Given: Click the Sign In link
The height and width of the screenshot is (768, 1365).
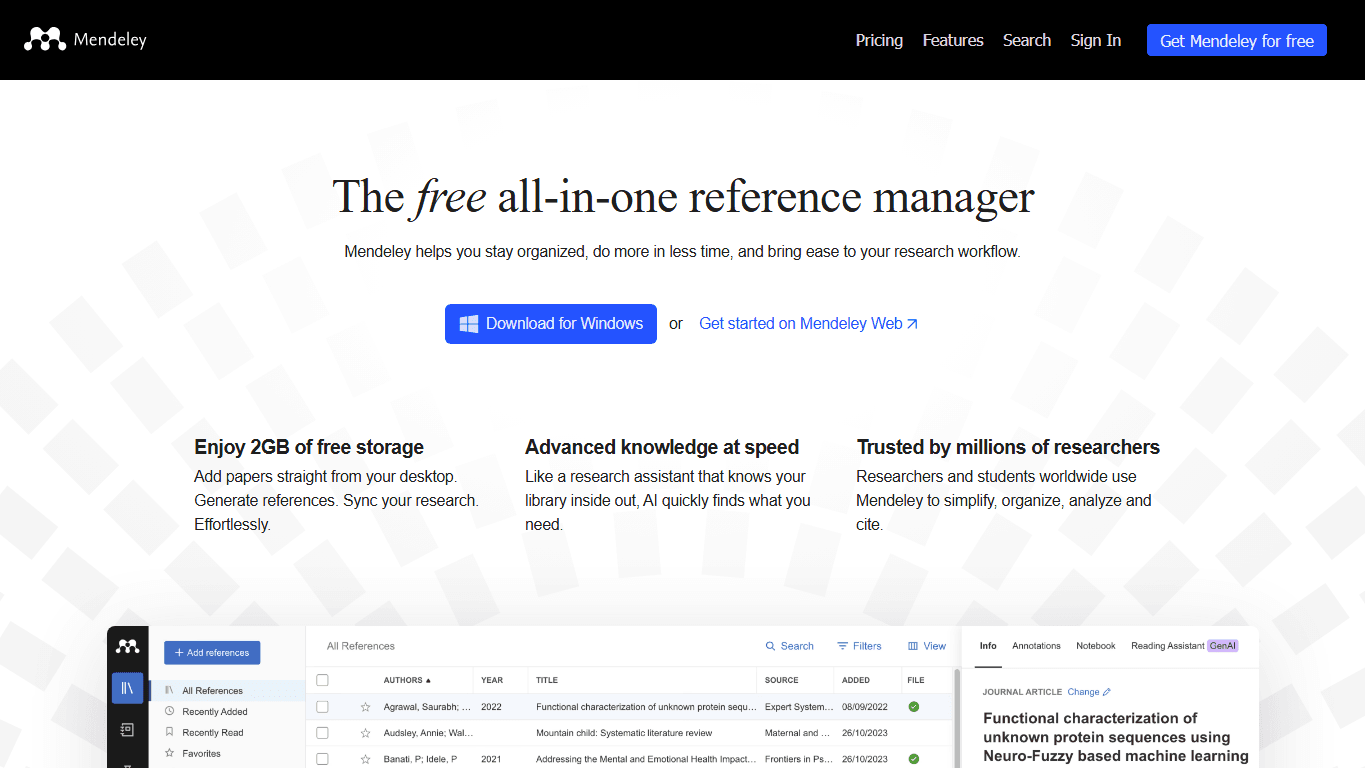Looking at the screenshot, I should point(1096,40).
